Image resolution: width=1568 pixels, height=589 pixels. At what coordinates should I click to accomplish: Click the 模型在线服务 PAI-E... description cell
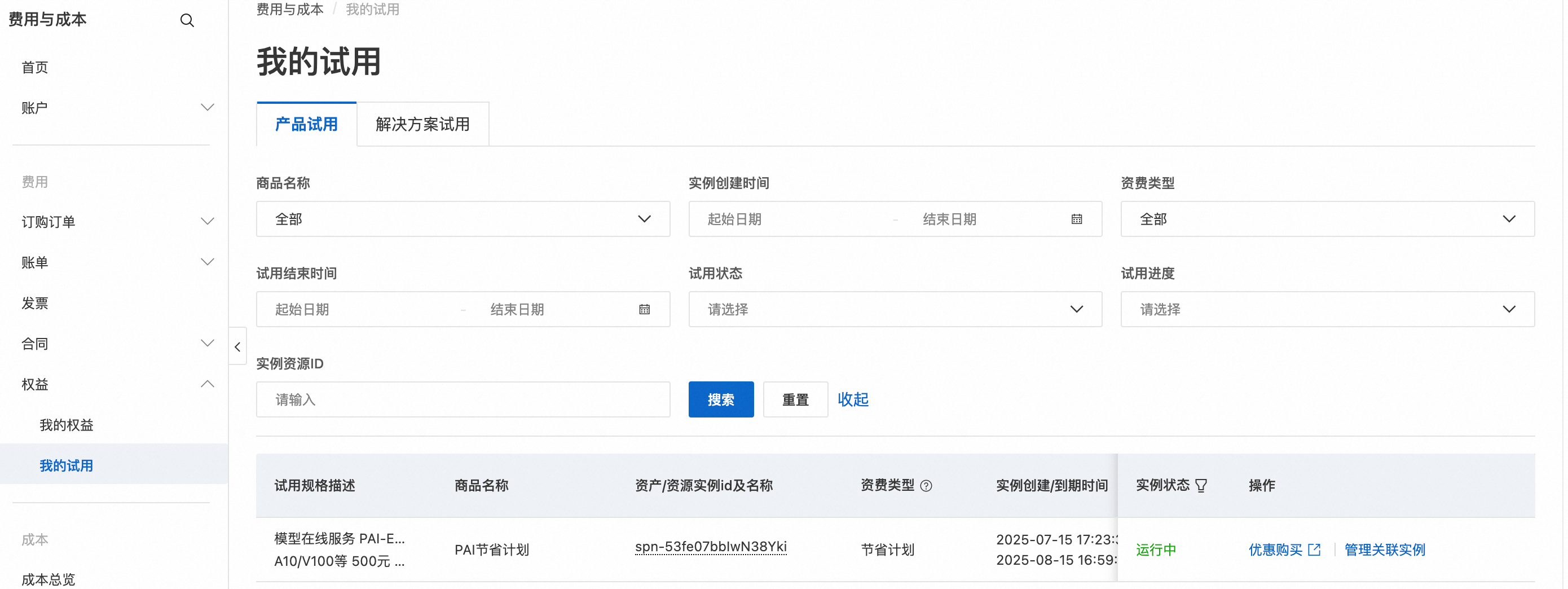pyautogui.click(x=340, y=550)
